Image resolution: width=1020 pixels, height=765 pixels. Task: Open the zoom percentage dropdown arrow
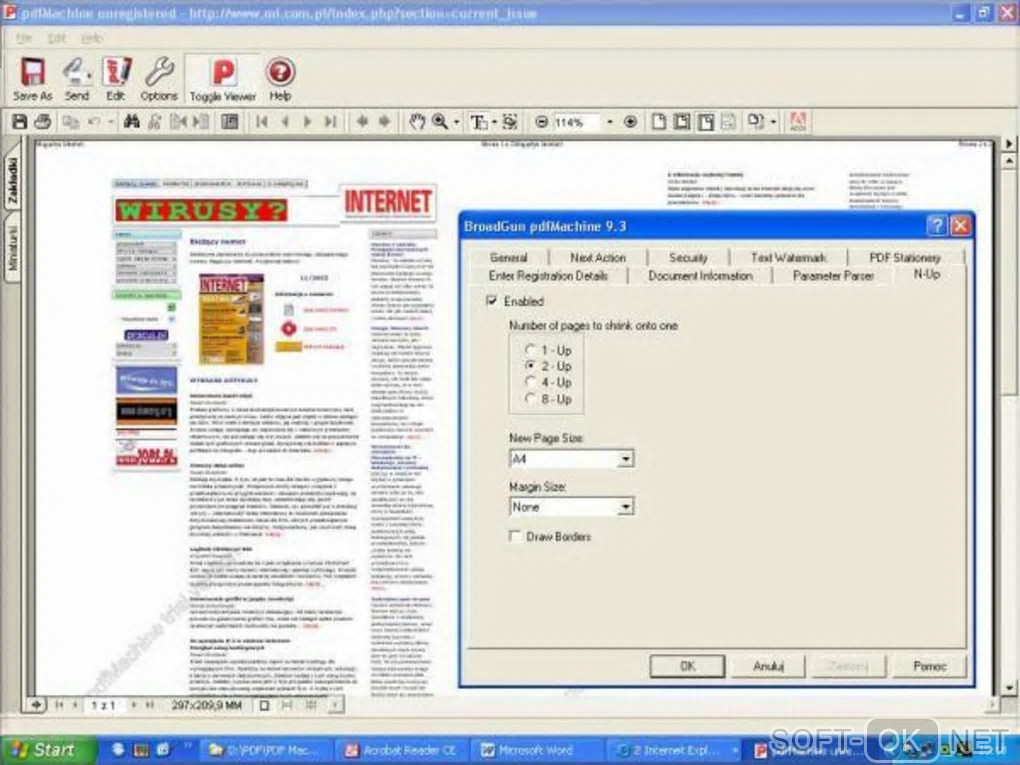click(610, 122)
